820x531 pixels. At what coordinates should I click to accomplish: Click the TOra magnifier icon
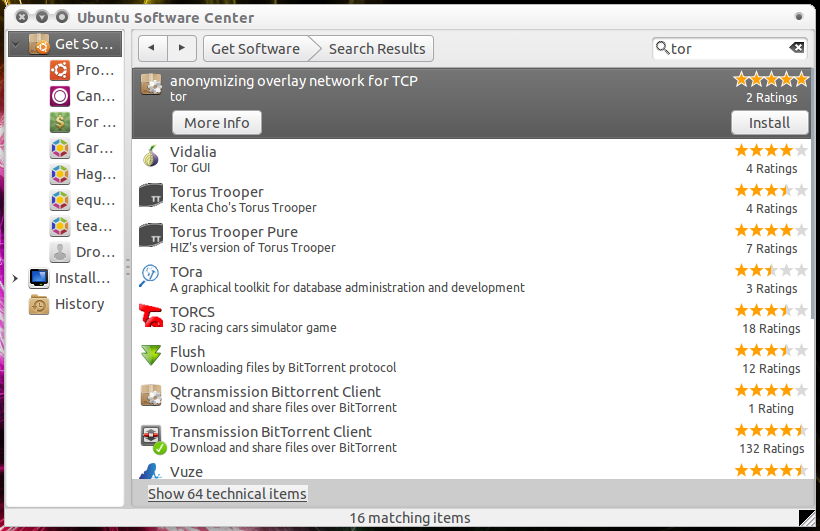[150, 275]
